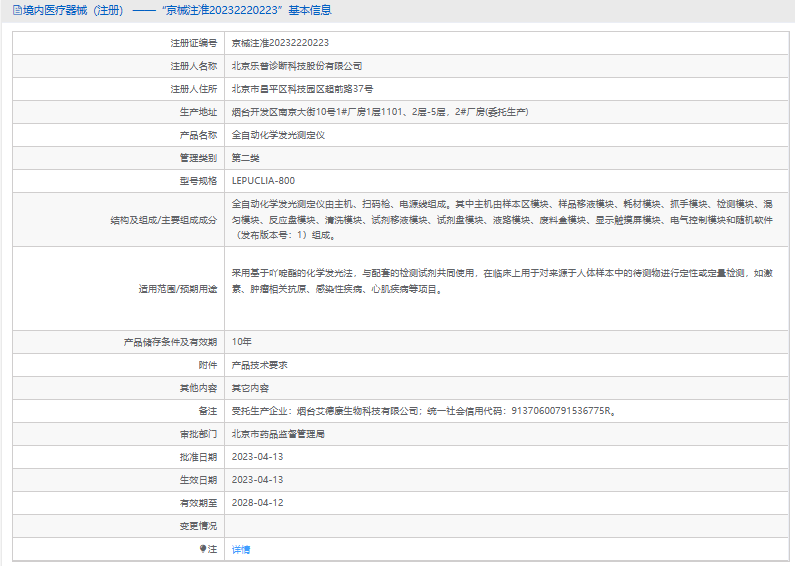This screenshot has width=795, height=566.
Task: Click the 产品储存条件及有效期 label
Action: pos(170,342)
